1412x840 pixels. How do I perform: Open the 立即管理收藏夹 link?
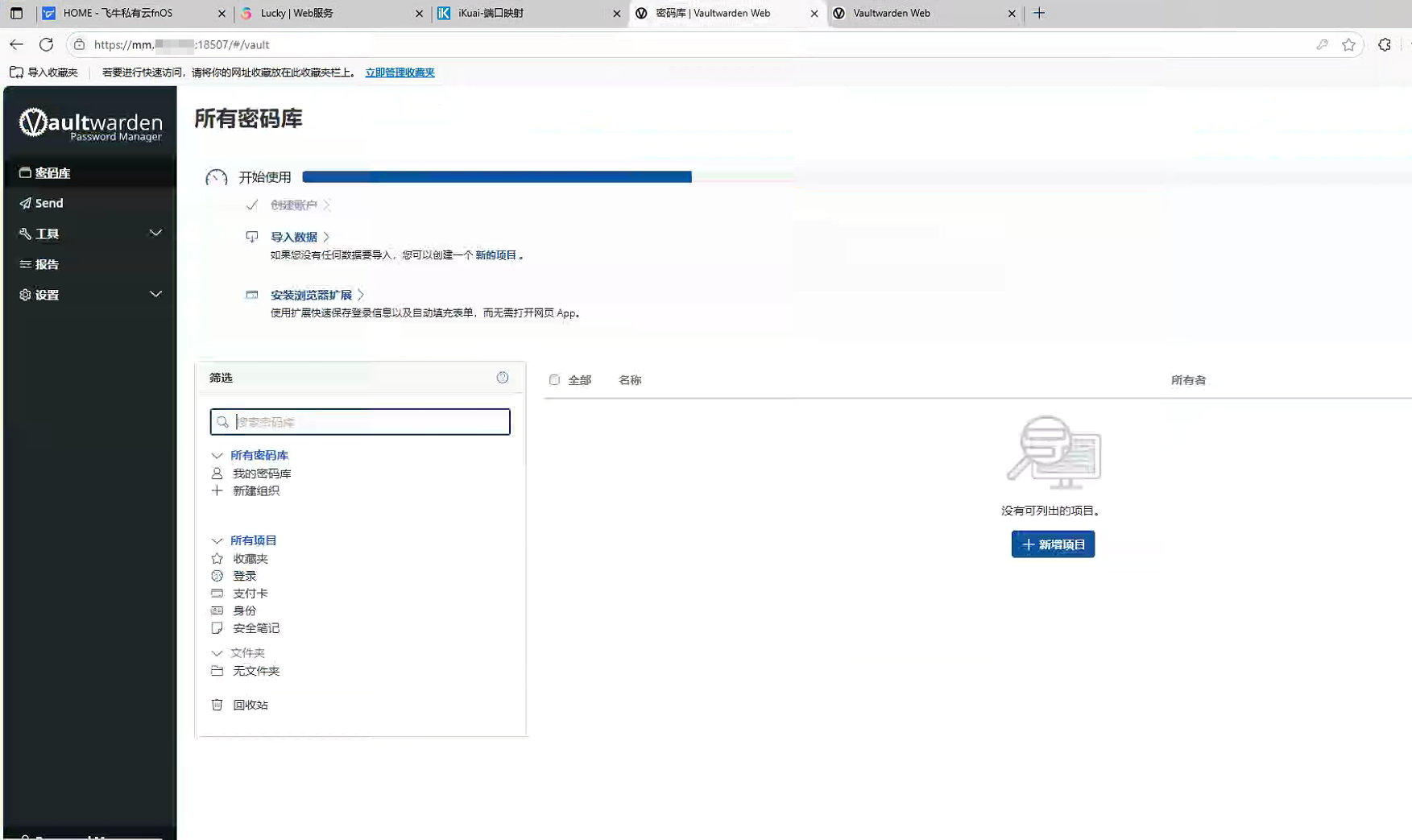coord(400,72)
